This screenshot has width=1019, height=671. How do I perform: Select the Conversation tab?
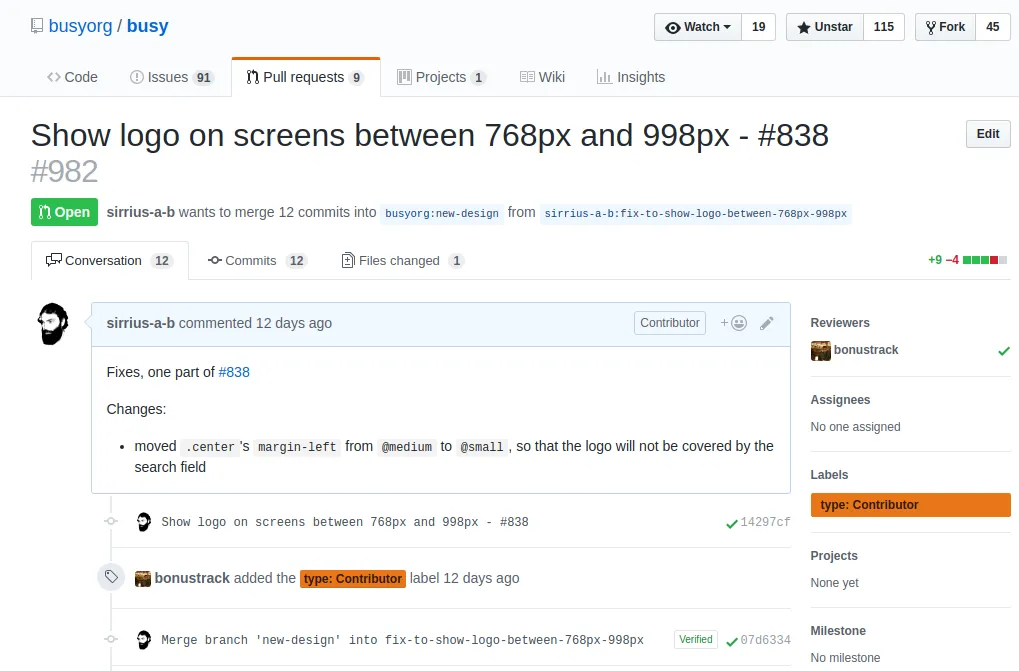(110, 260)
